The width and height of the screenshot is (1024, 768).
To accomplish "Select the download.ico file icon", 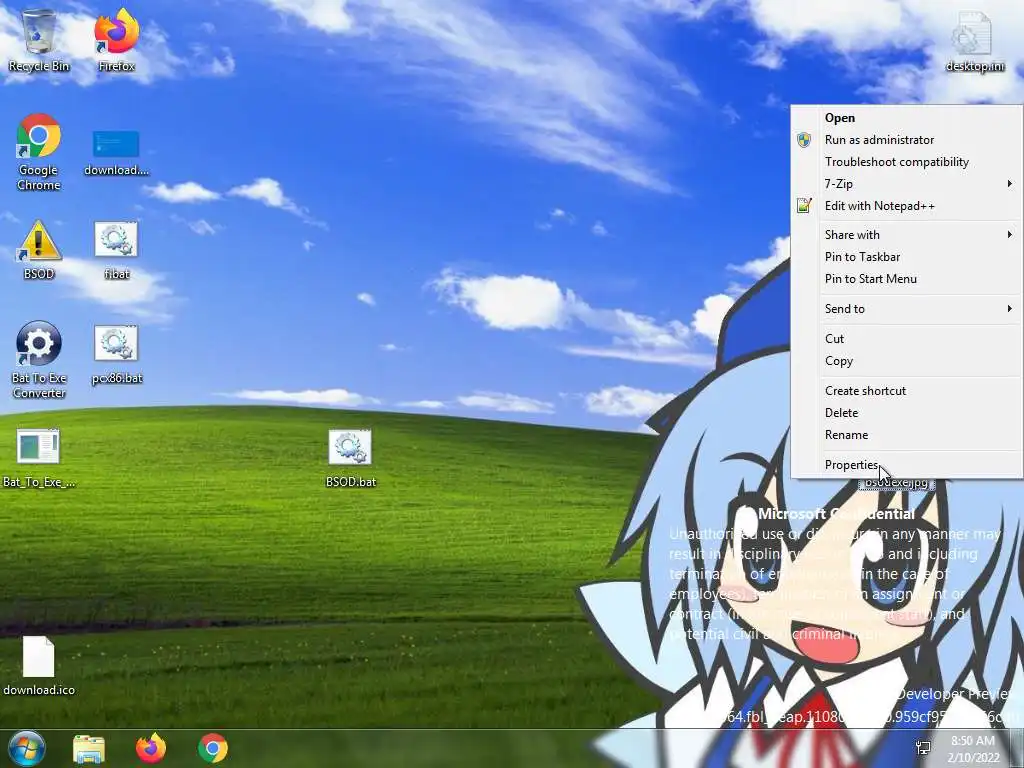I will [x=39, y=666].
